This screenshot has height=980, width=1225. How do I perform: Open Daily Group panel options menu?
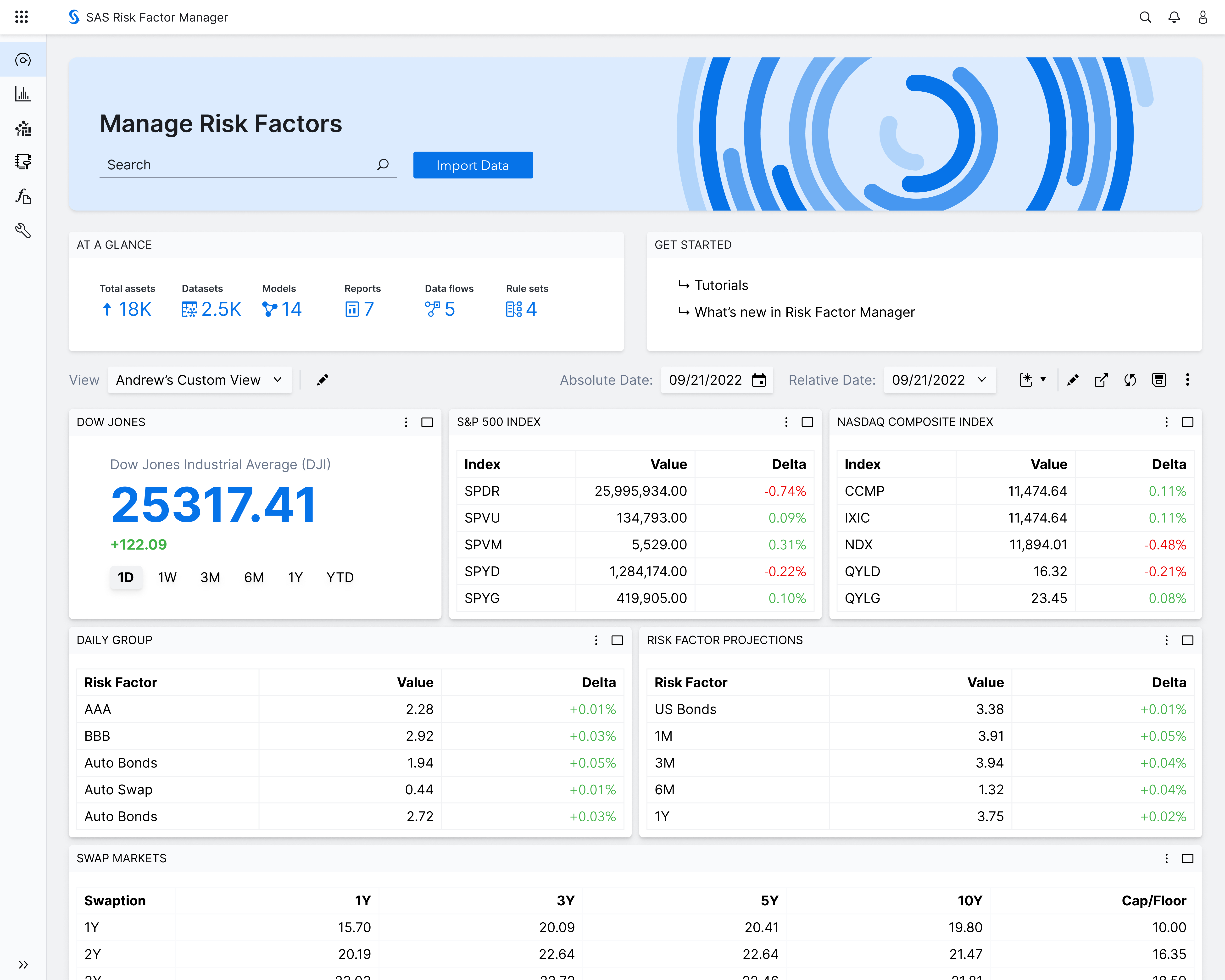596,640
